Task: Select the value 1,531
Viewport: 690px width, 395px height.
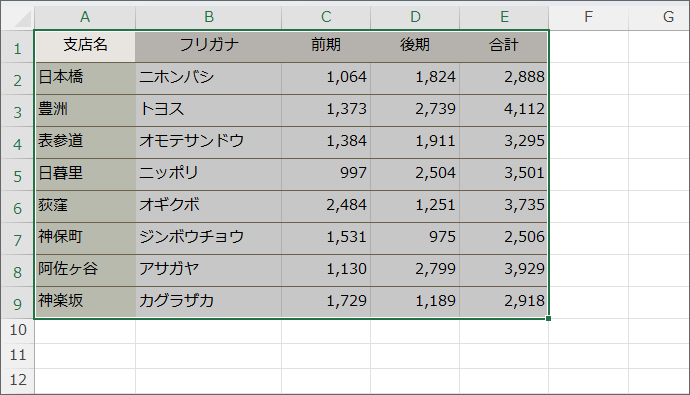Action: click(x=326, y=238)
